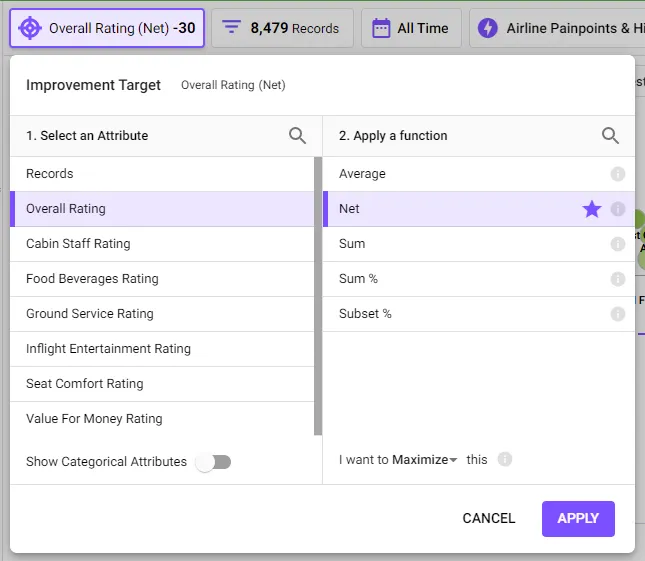The image size is (645, 561).
Task: Click the APPLY button
Action: (578, 519)
